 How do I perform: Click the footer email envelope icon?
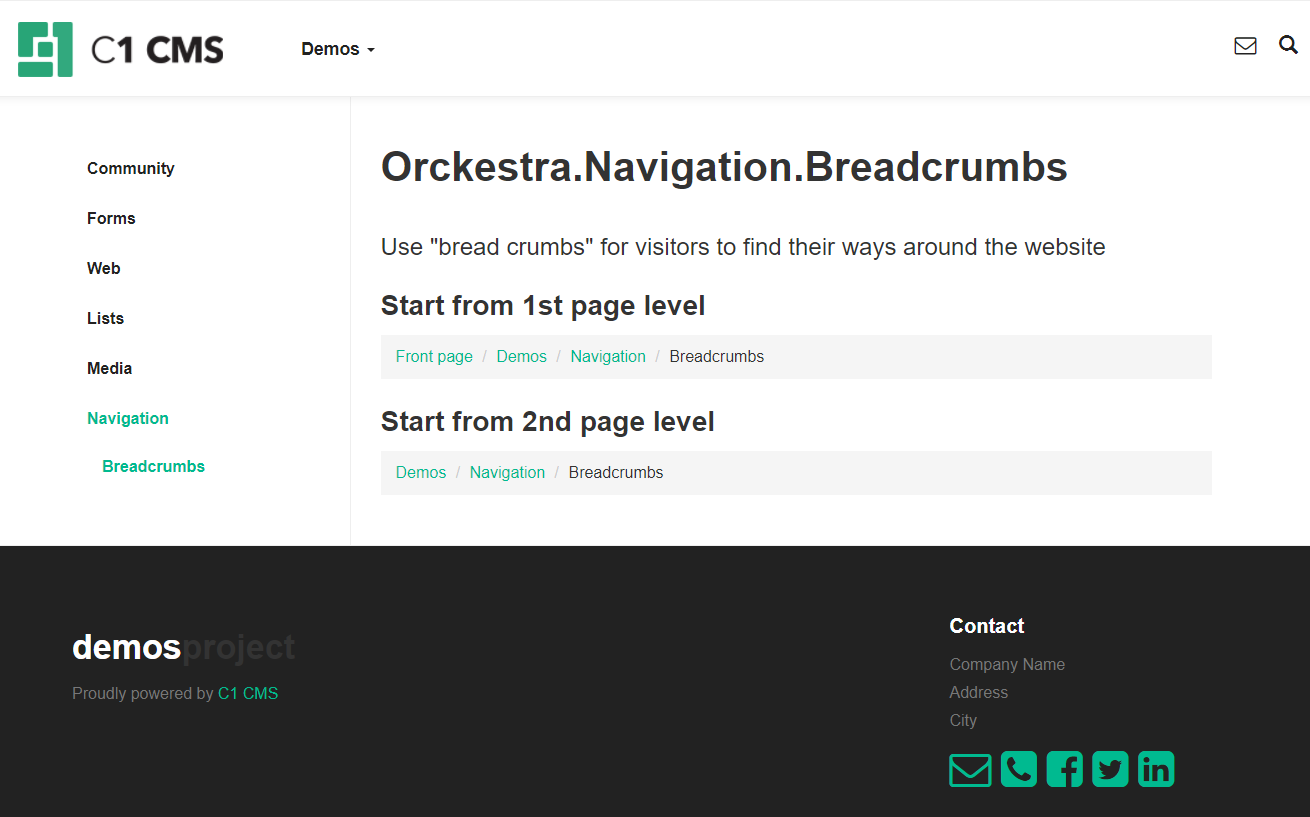969,770
